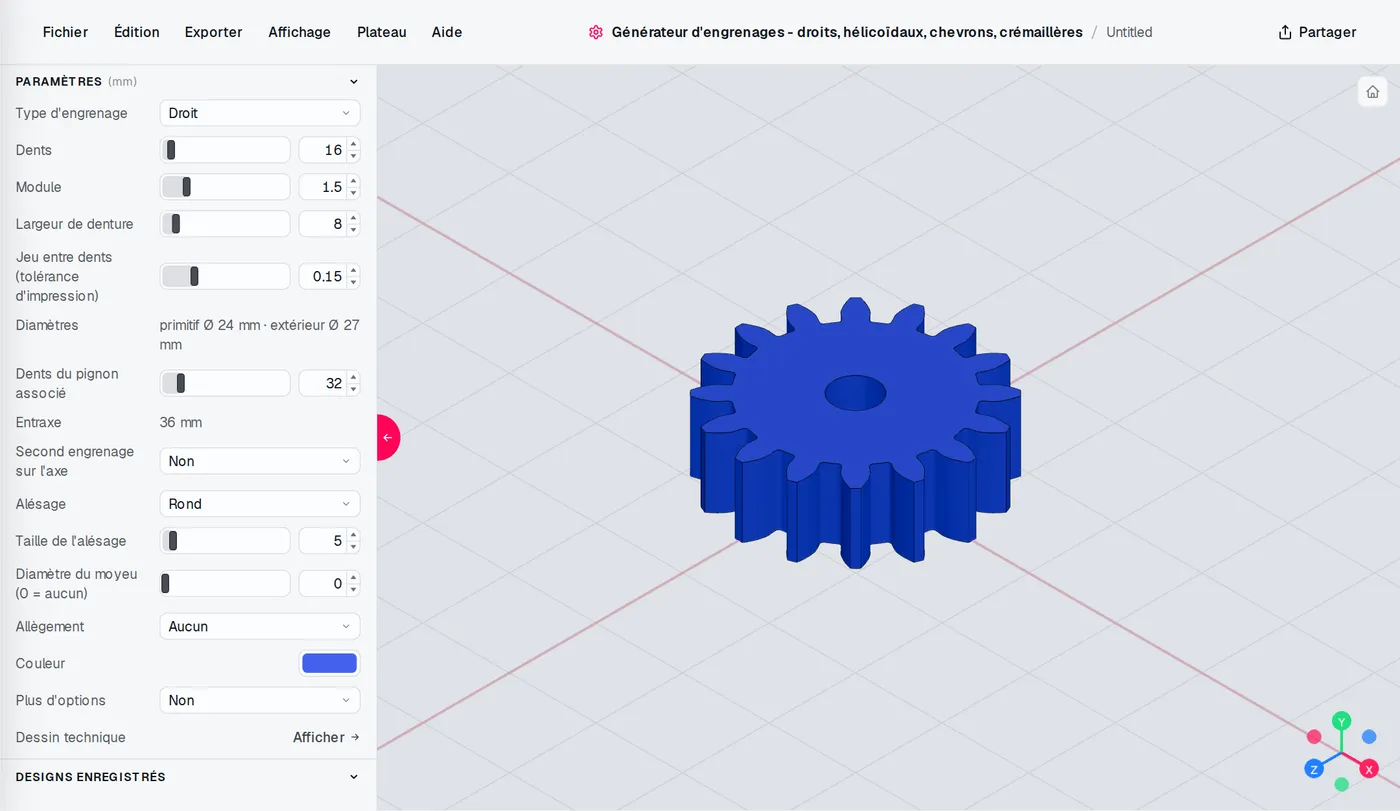Select the green Y axis on gizmo
Viewport: 1400px width, 811px height.
pyautogui.click(x=1342, y=721)
